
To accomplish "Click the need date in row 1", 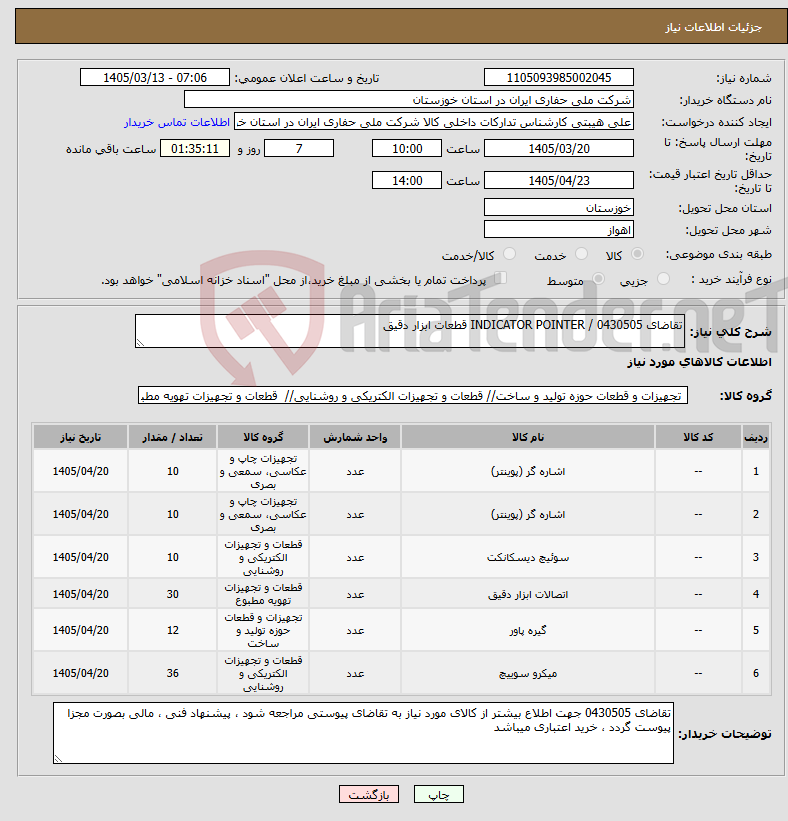I will tap(81, 471).
